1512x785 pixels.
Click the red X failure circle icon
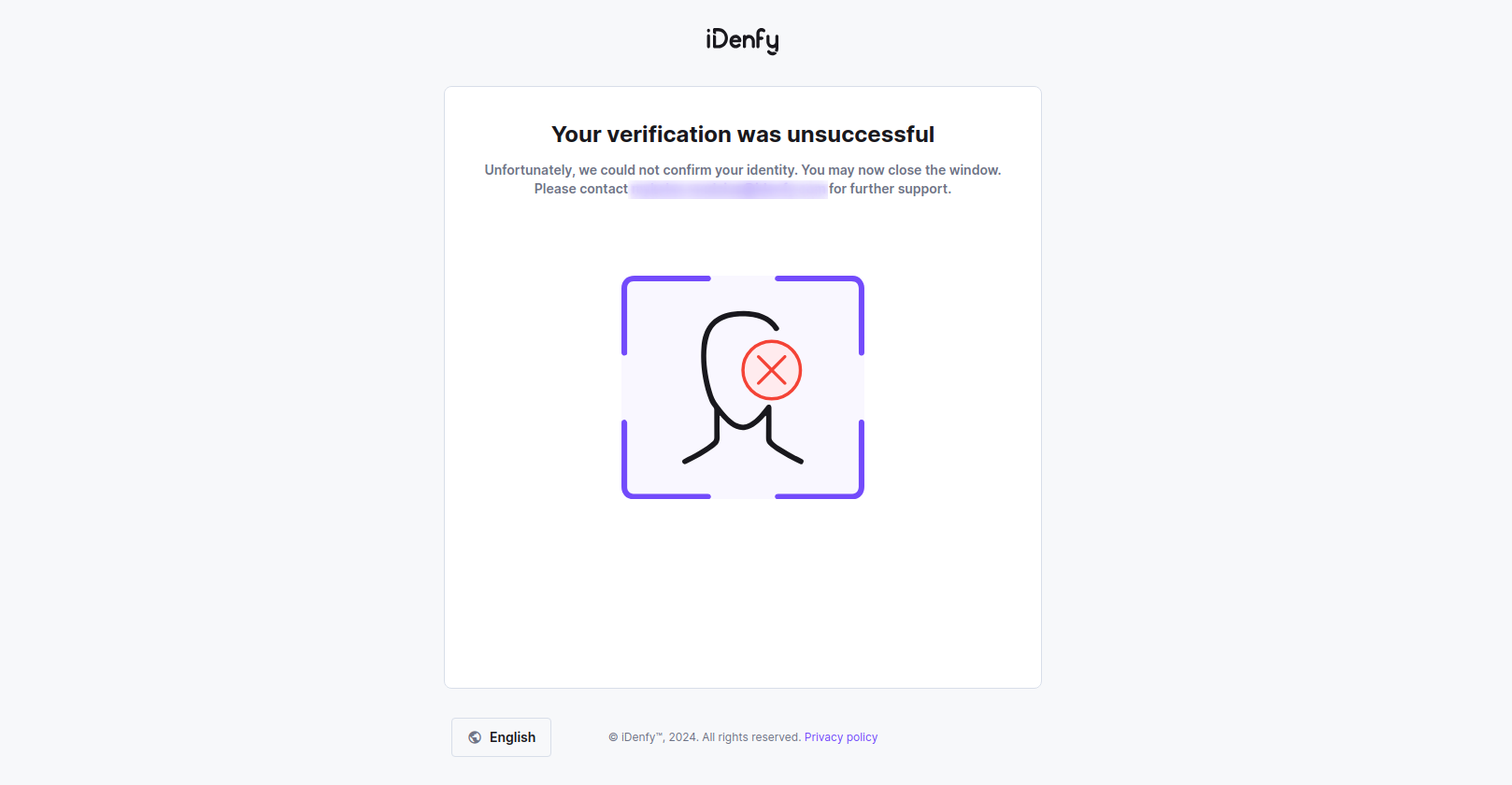point(772,370)
